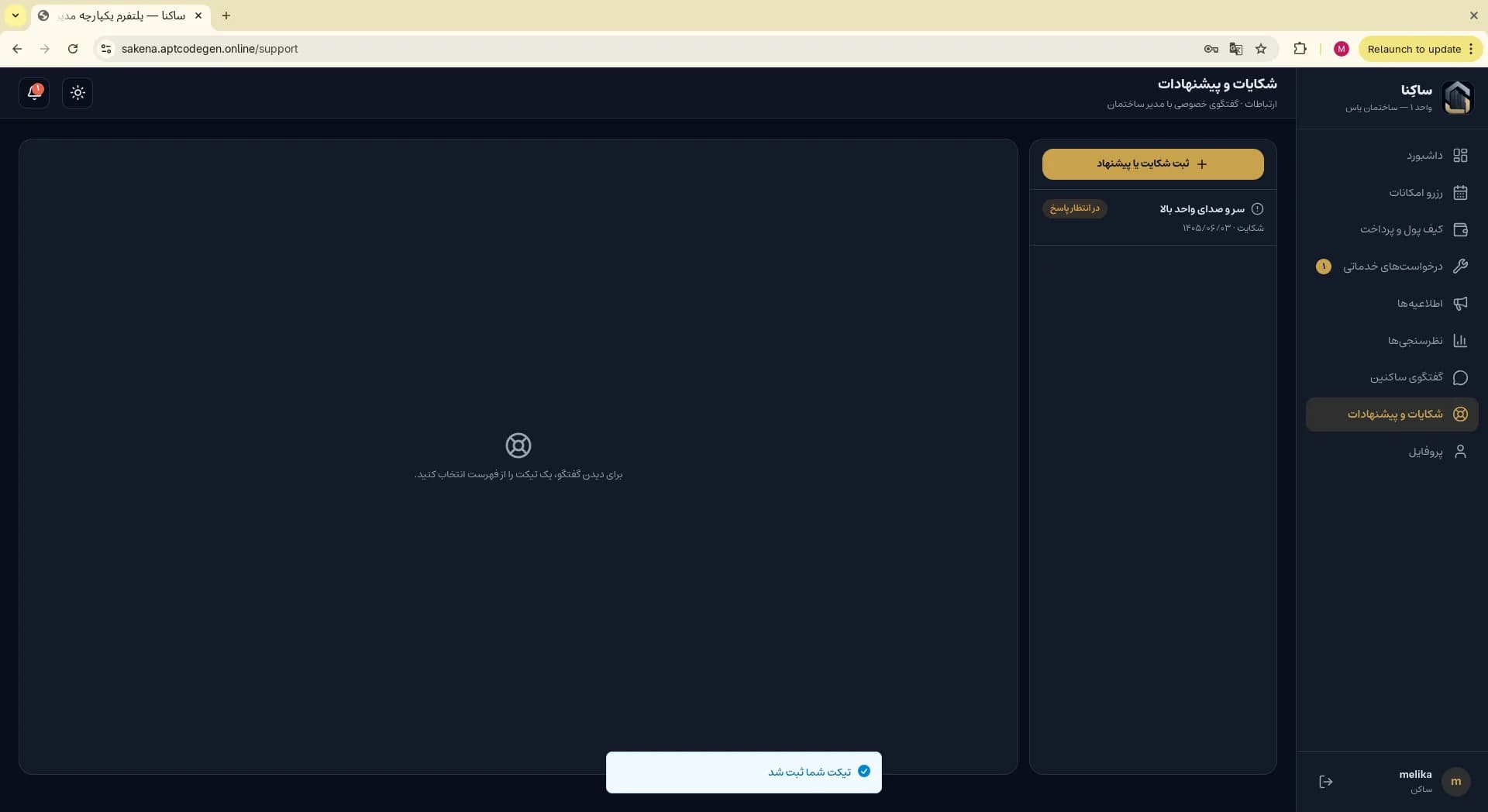The image size is (1488, 812).
Task: Open the اطلاعیه‌ها menu item
Action: [1392, 304]
